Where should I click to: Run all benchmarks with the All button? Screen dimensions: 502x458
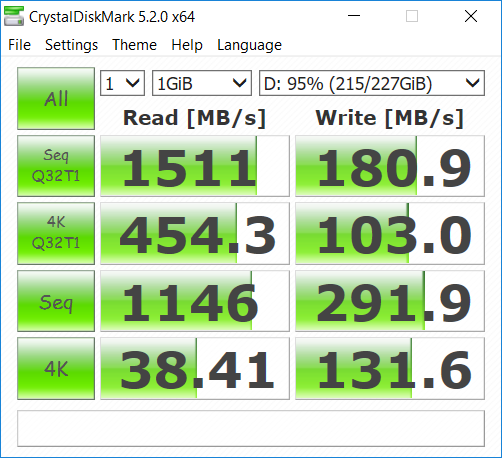tap(56, 98)
